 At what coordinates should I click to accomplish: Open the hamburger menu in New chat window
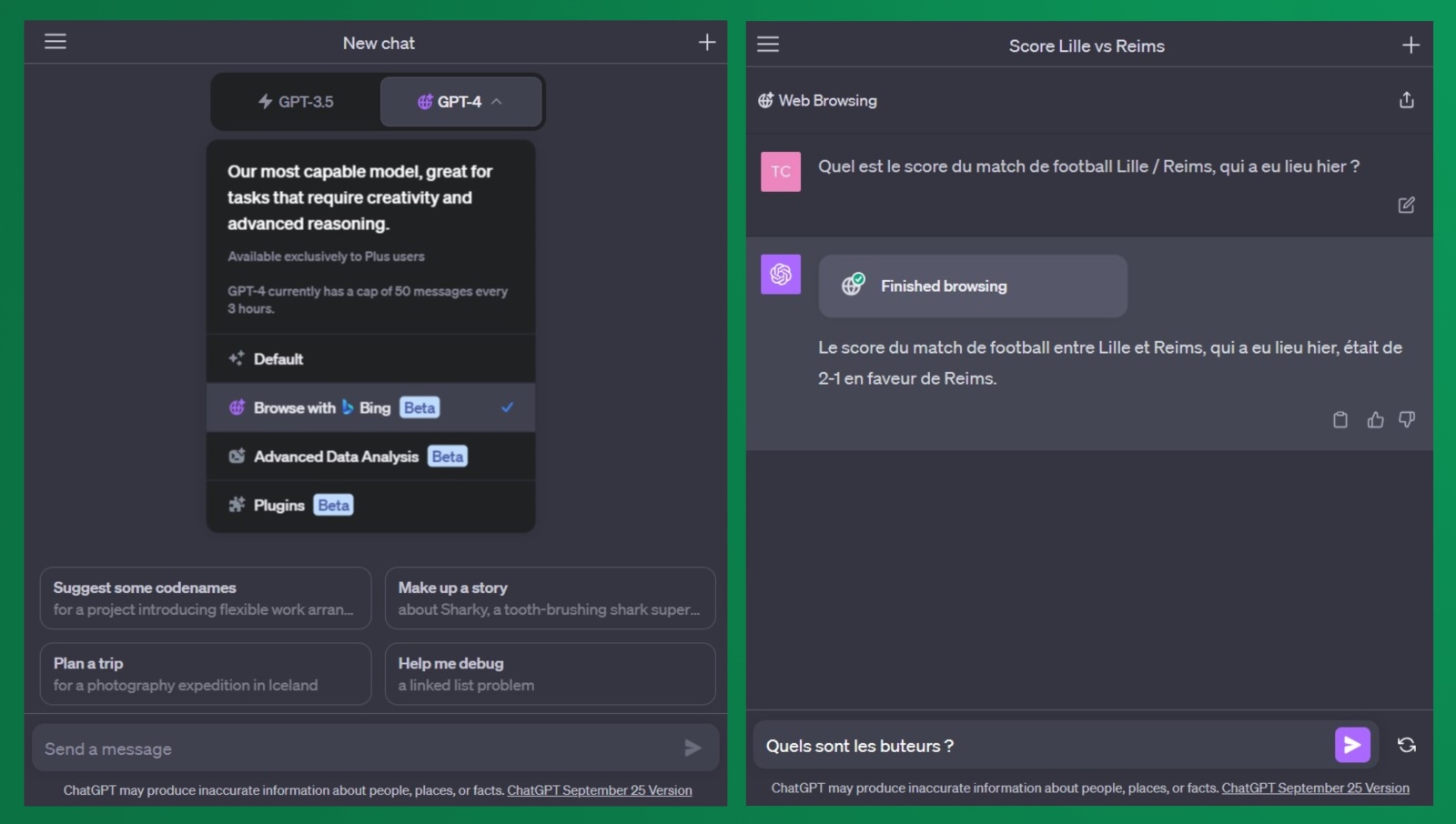click(56, 42)
